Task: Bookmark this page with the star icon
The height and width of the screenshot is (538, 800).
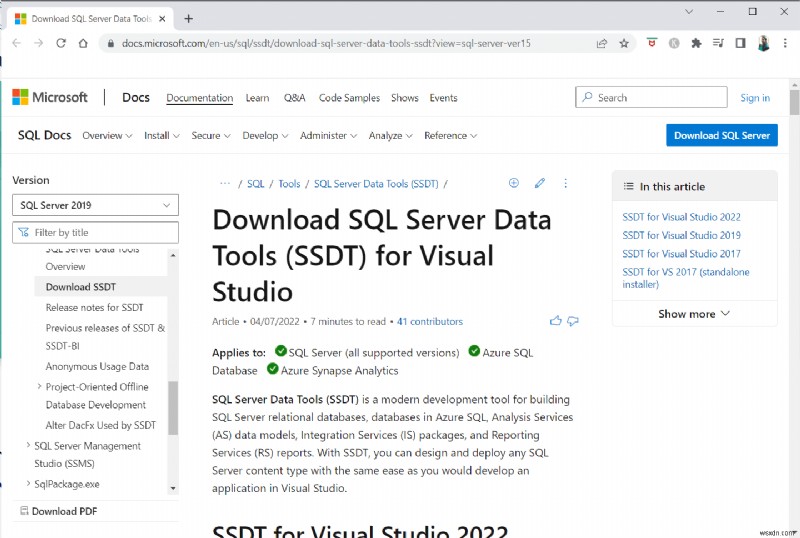Action: pyautogui.click(x=624, y=43)
